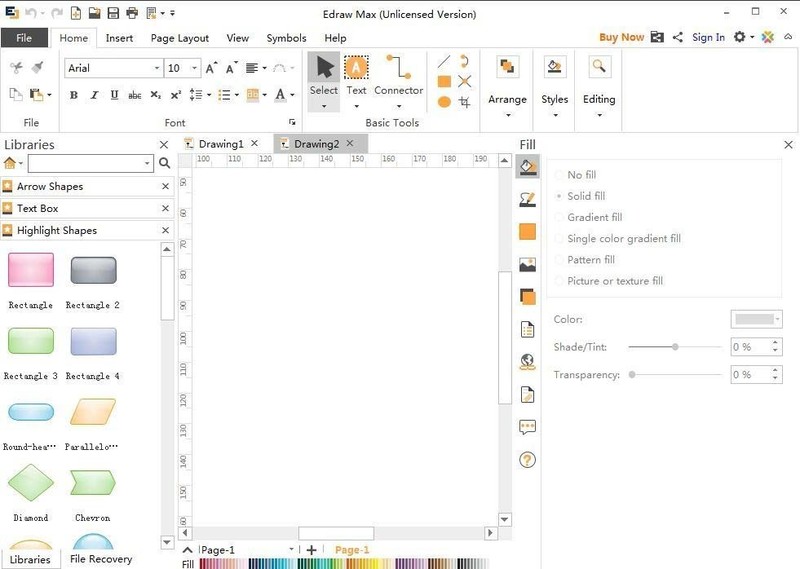Viewport: 800px width, 569px height.
Task: Open the Page-1 page selector dropdown
Action: [x=291, y=549]
